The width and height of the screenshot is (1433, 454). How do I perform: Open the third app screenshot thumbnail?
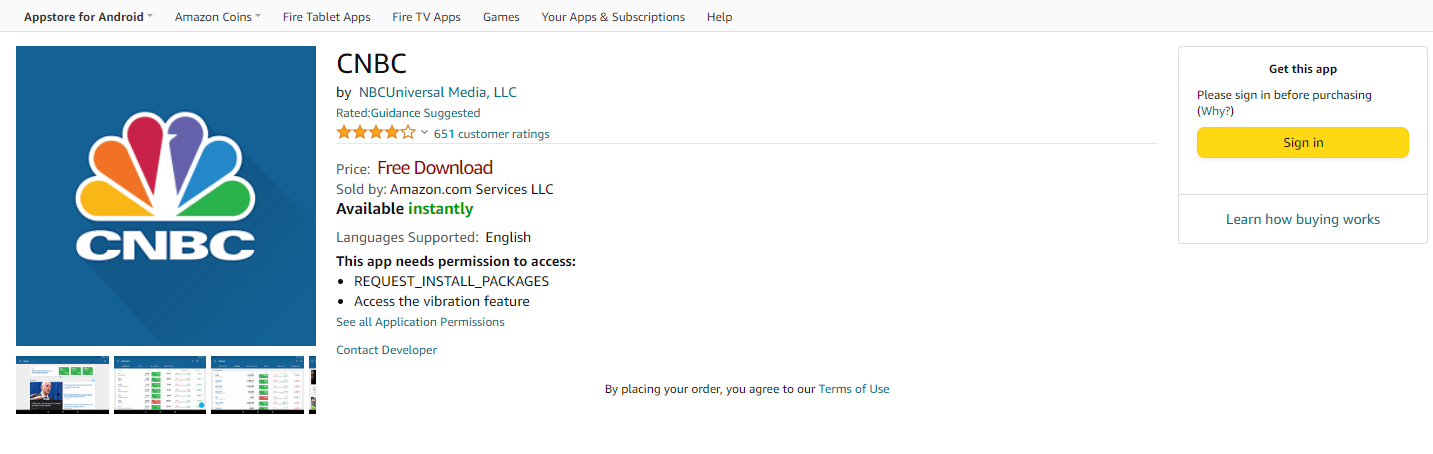tap(257, 384)
